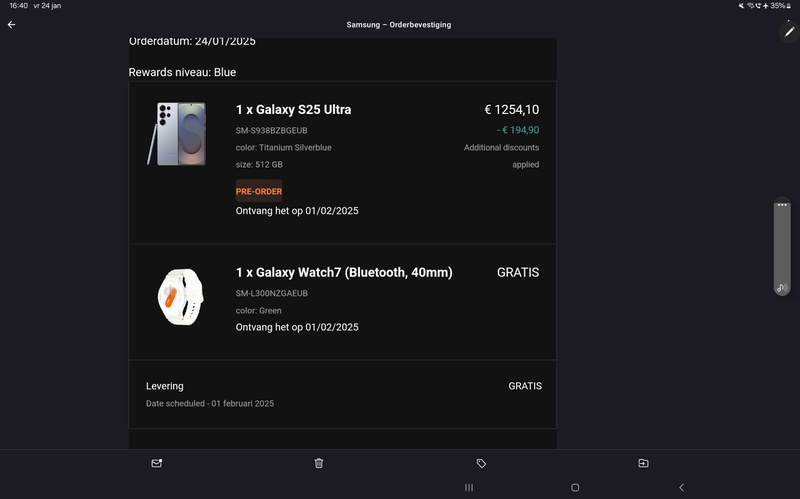Screen dimensions: 800x499
Task: Select 'color: Titanium Silverblue' text
Action: (283, 147)
